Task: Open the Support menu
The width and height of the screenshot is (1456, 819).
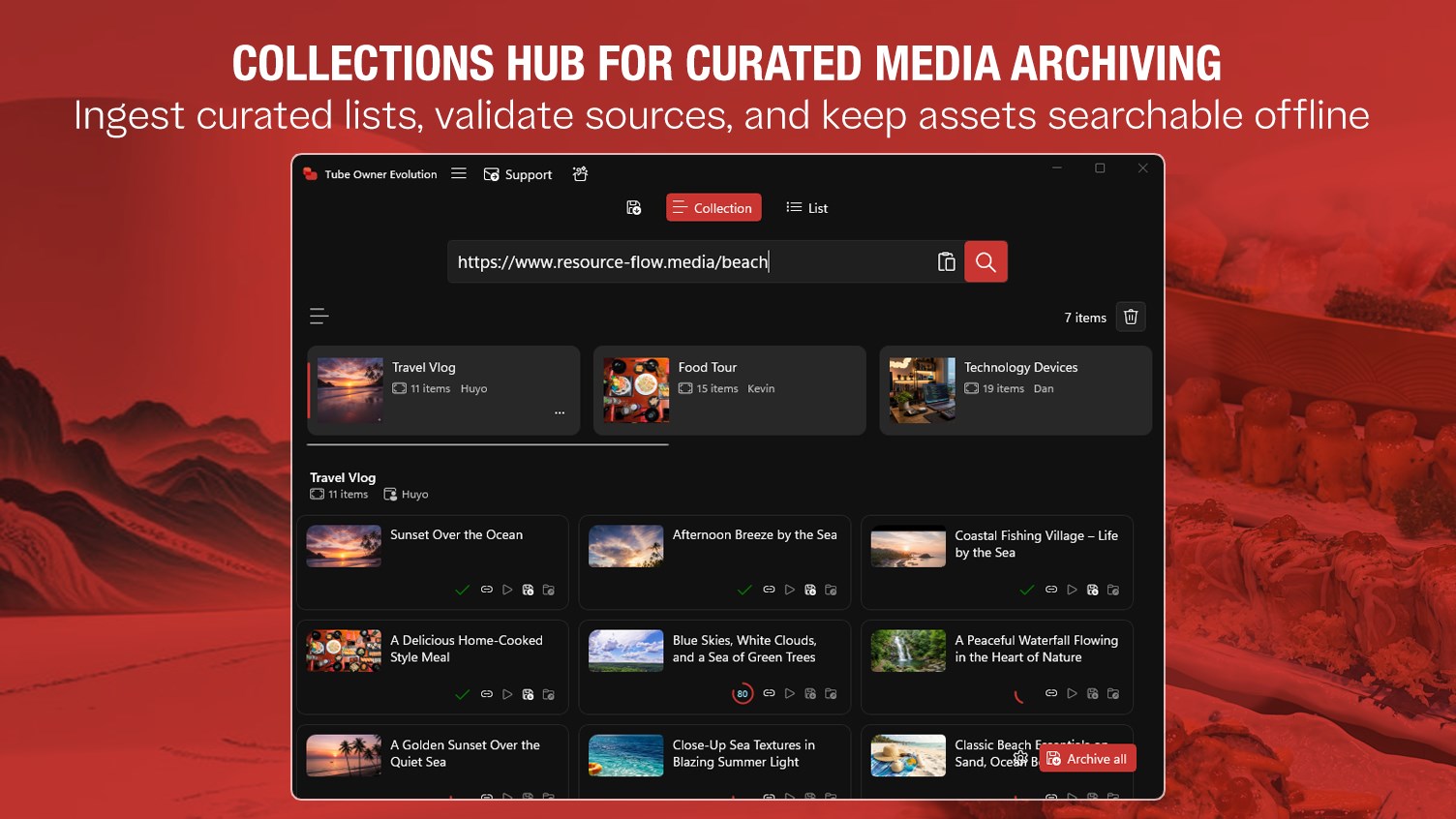Action: (518, 174)
